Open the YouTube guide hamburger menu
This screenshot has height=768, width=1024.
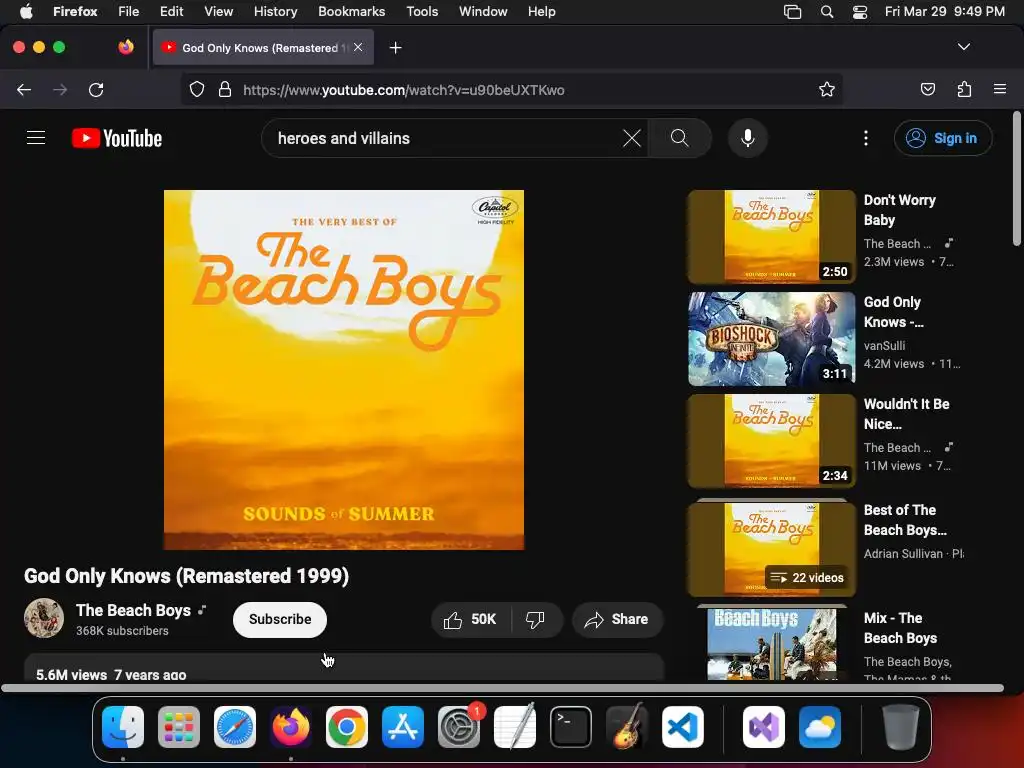point(36,138)
